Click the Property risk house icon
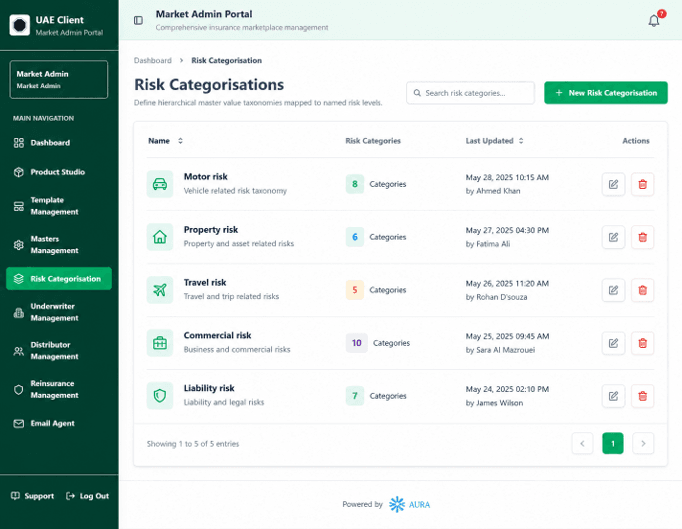Screen dimensions: 682x529 tap(160, 237)
